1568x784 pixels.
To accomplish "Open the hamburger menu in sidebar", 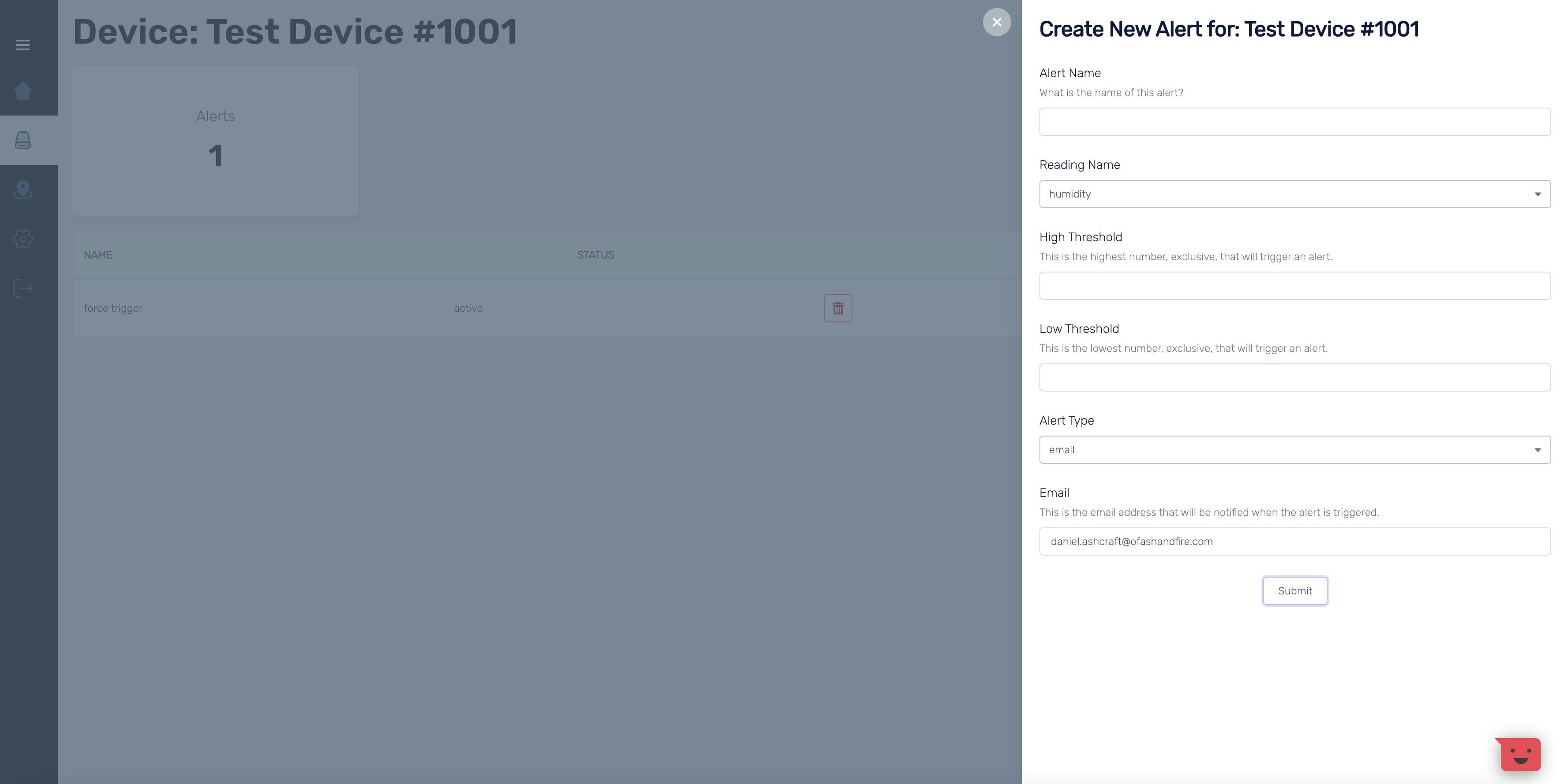I will pyautogui.click(x=23, y=45).
